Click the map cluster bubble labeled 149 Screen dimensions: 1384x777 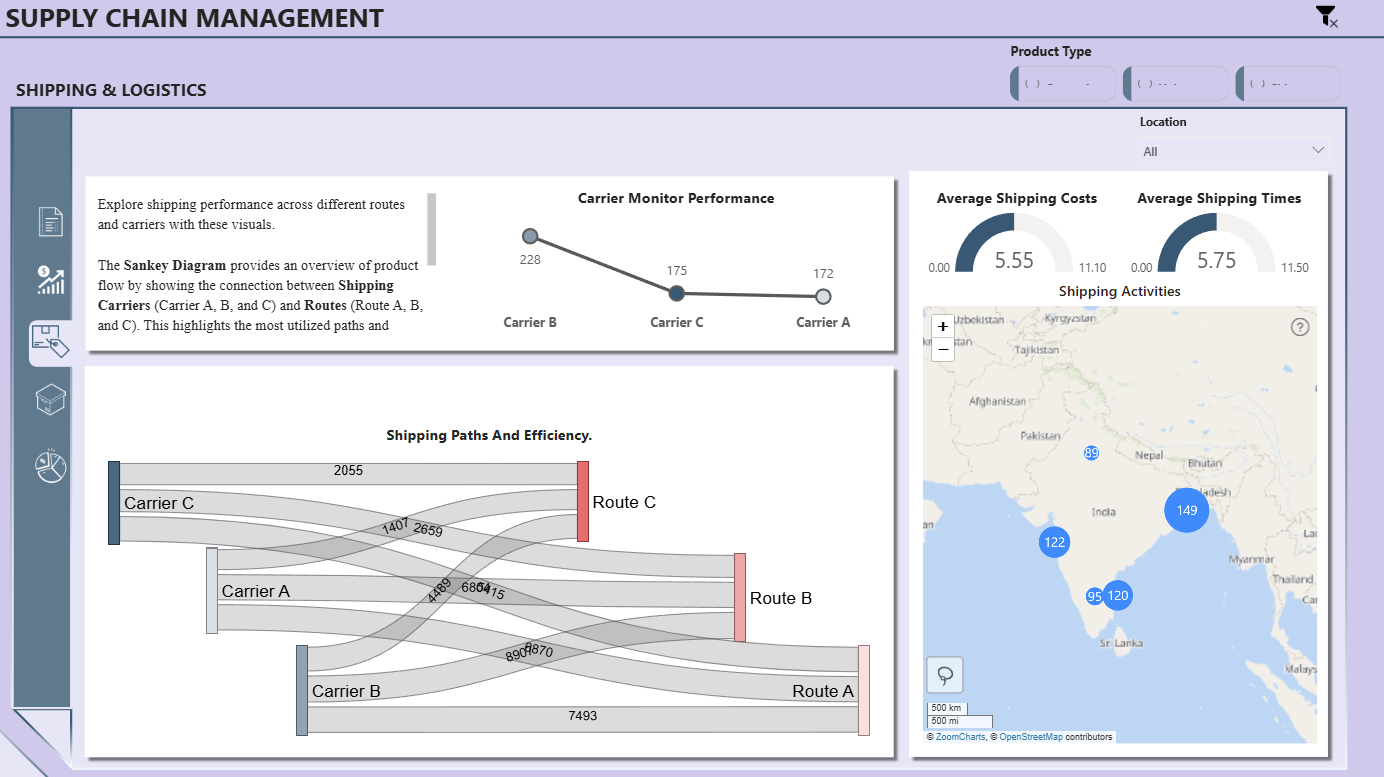(x=1187, y=510)
